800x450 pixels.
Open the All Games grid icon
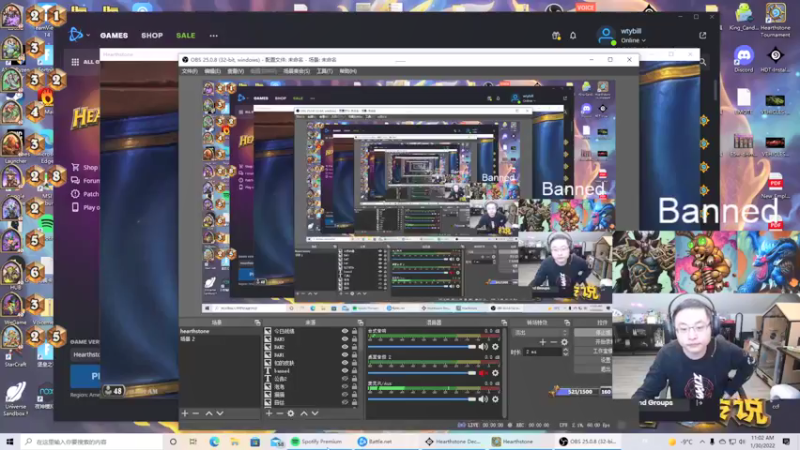tap(75, 62)
